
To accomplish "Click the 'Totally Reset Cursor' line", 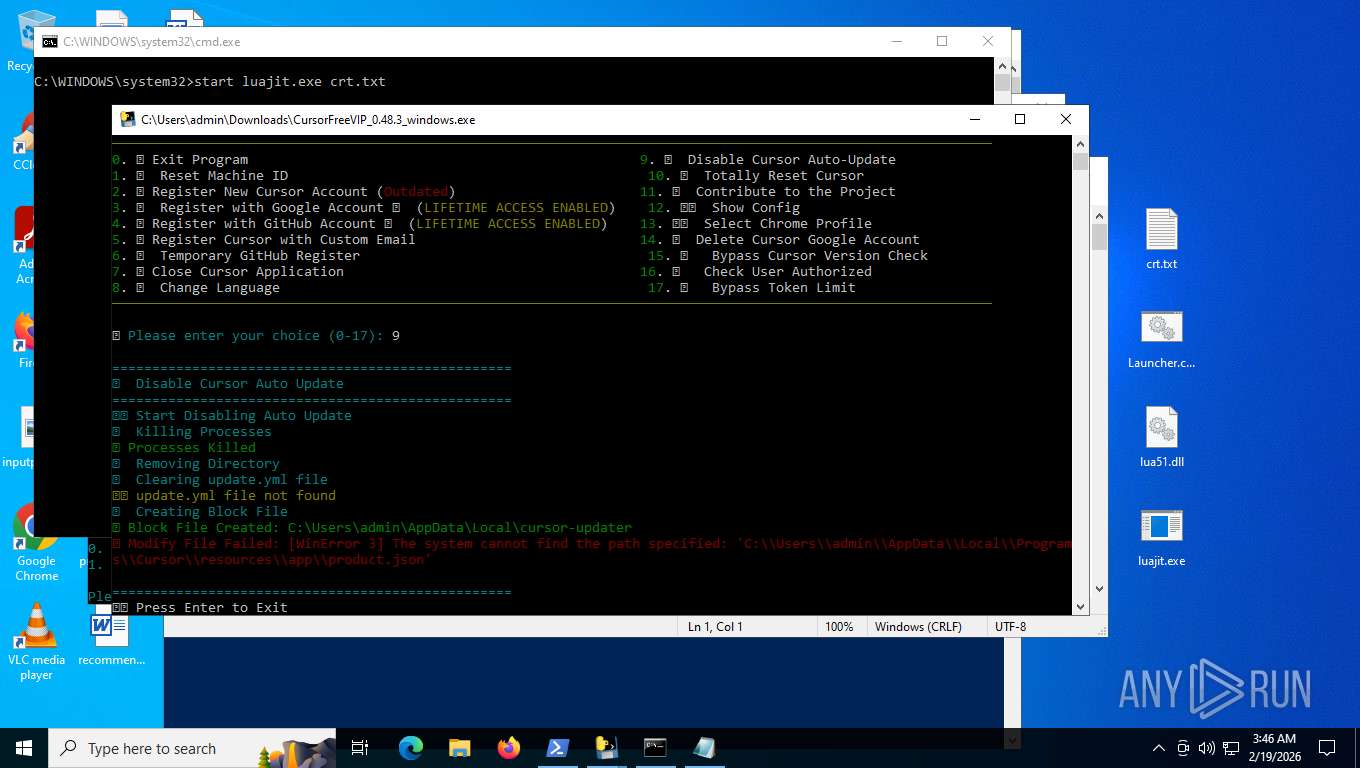I will coord(756,176).
